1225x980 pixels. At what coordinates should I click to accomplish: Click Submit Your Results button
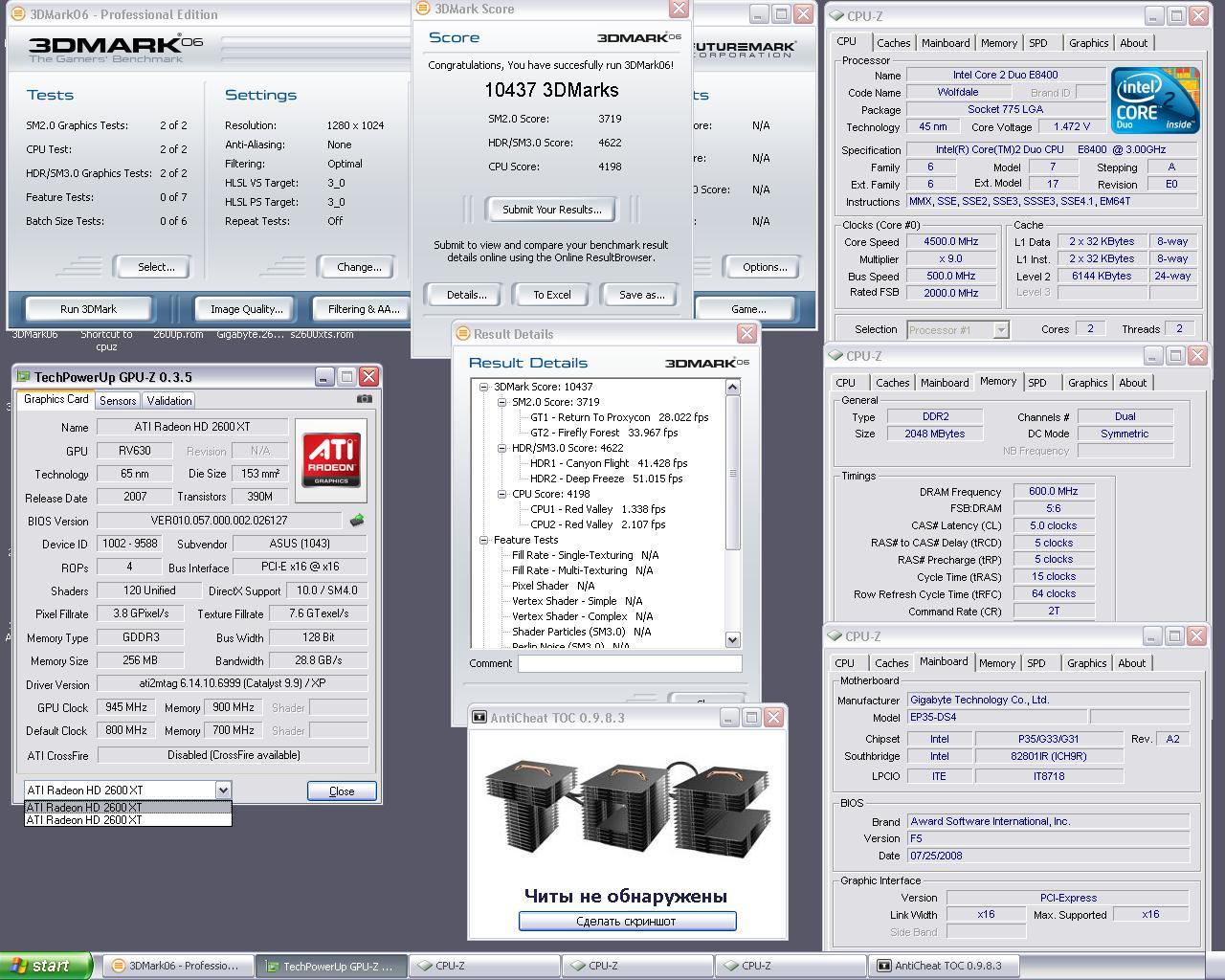coord(552,210)
